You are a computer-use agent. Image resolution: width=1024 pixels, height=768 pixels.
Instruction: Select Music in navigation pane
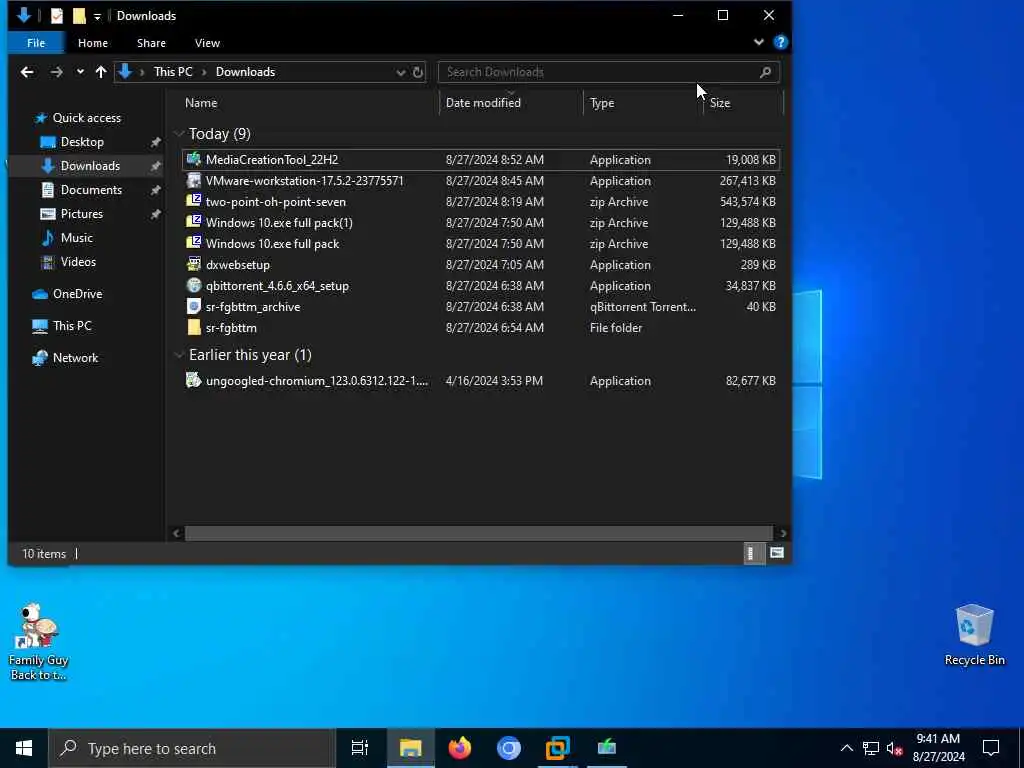point(76,238)
